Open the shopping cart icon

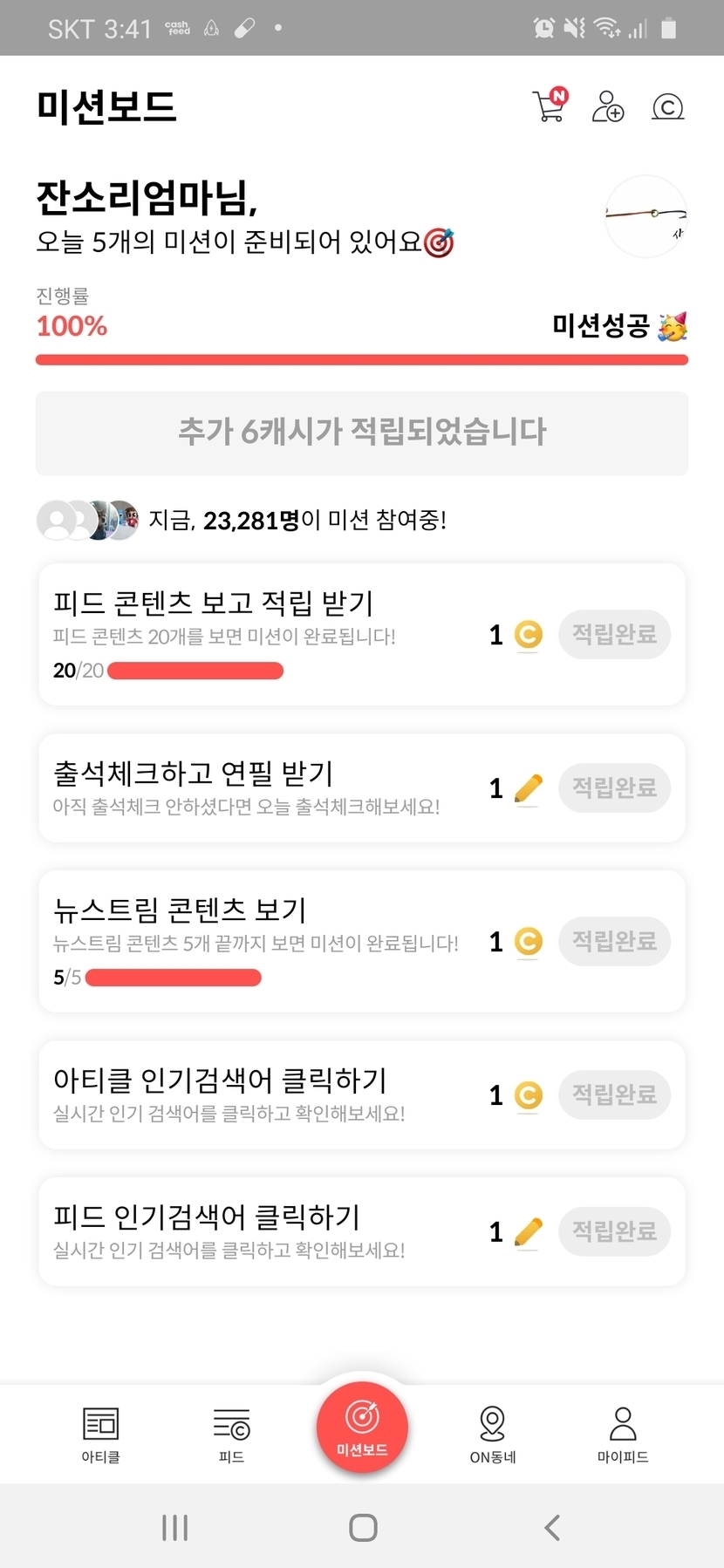coord(550,106)
